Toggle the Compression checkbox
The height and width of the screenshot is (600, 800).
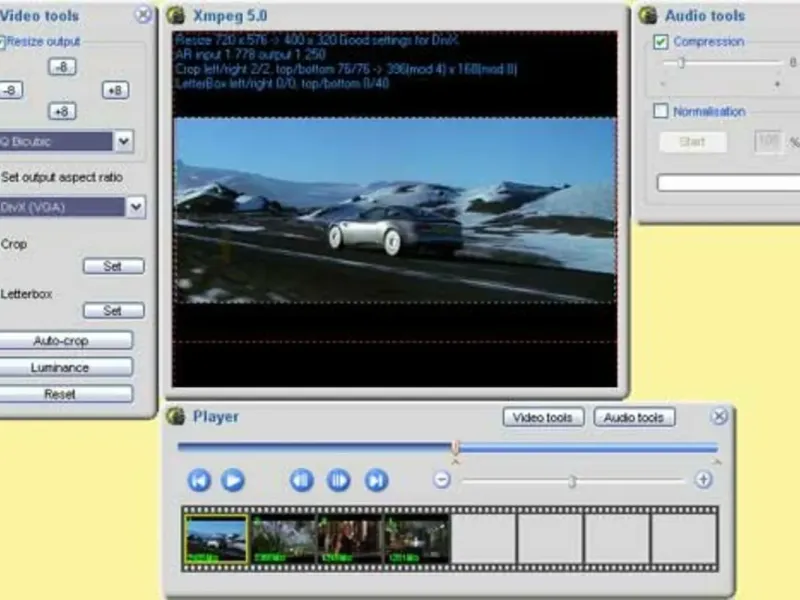tap(661, 41)
